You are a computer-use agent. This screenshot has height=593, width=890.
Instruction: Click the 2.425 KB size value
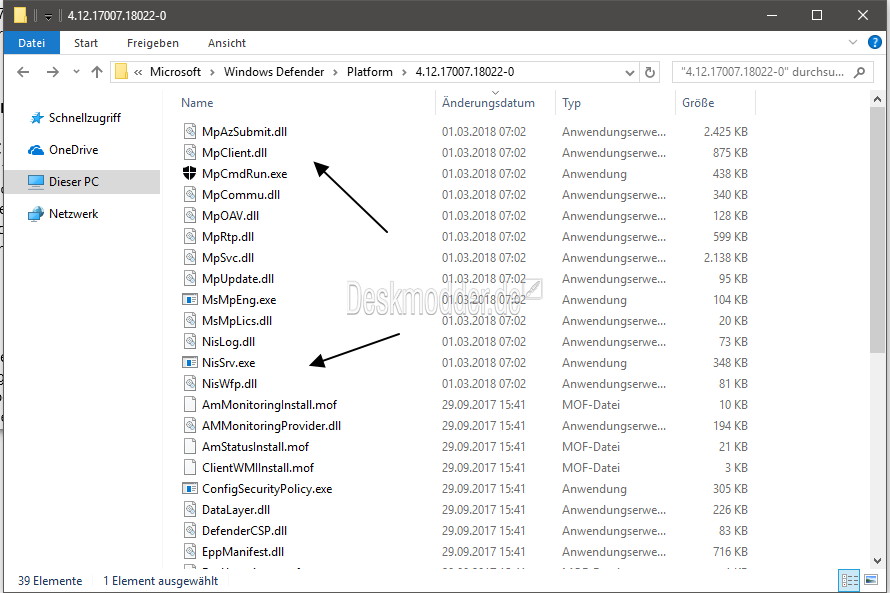725,132
